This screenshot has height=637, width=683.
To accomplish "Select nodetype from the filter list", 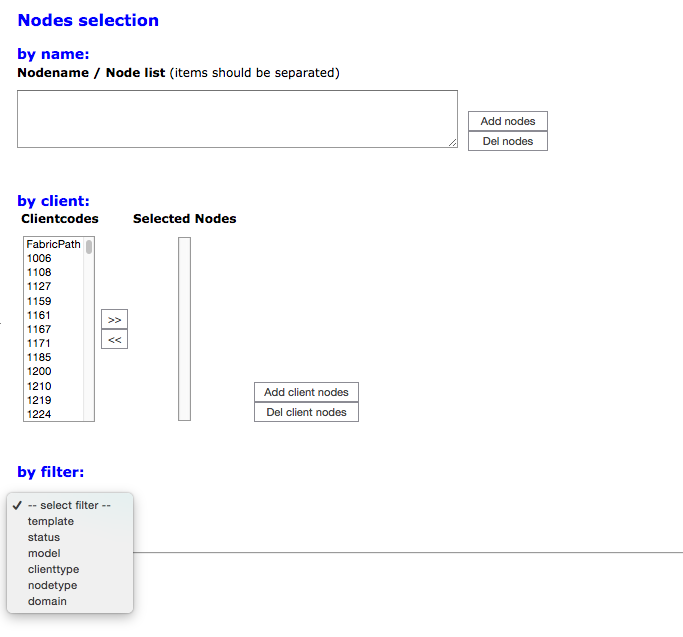I will tap(52, 585).
